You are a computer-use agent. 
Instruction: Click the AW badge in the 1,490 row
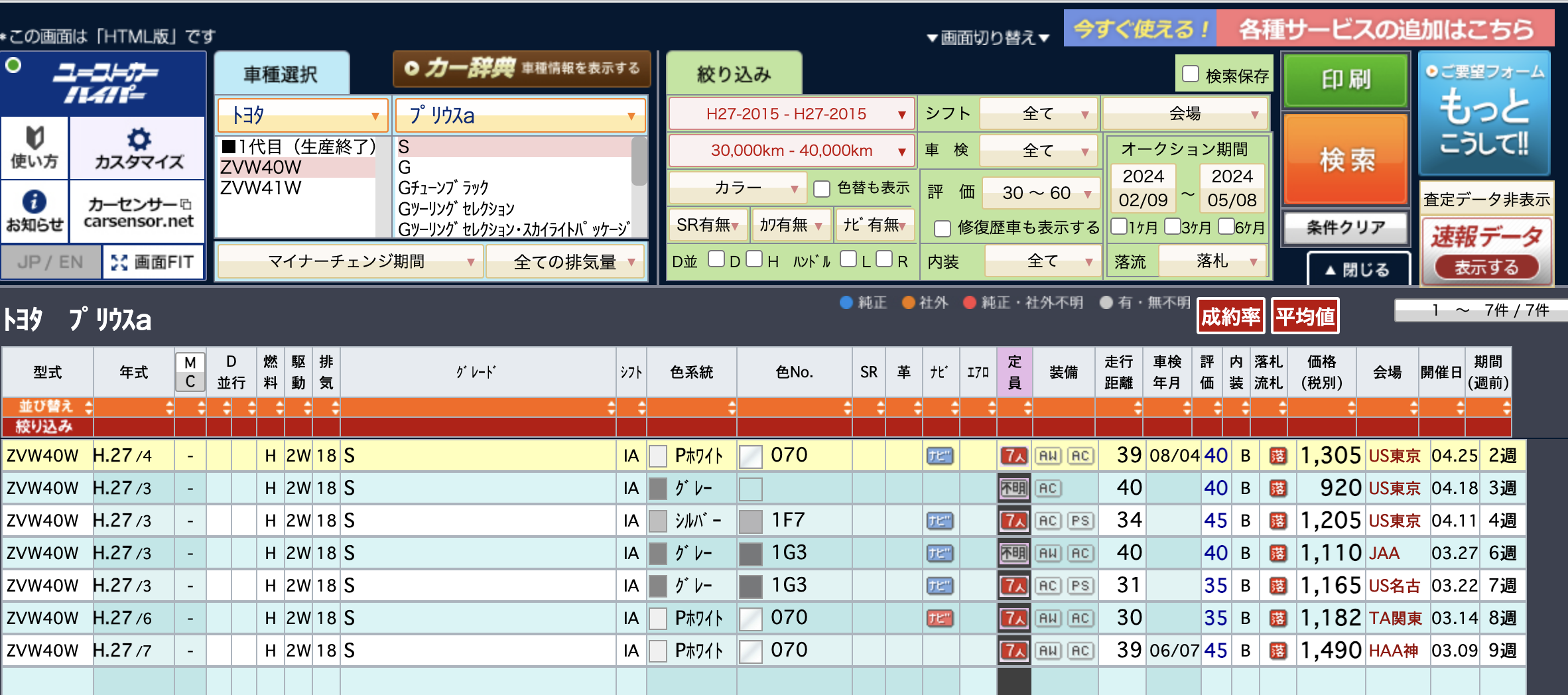1048,651
